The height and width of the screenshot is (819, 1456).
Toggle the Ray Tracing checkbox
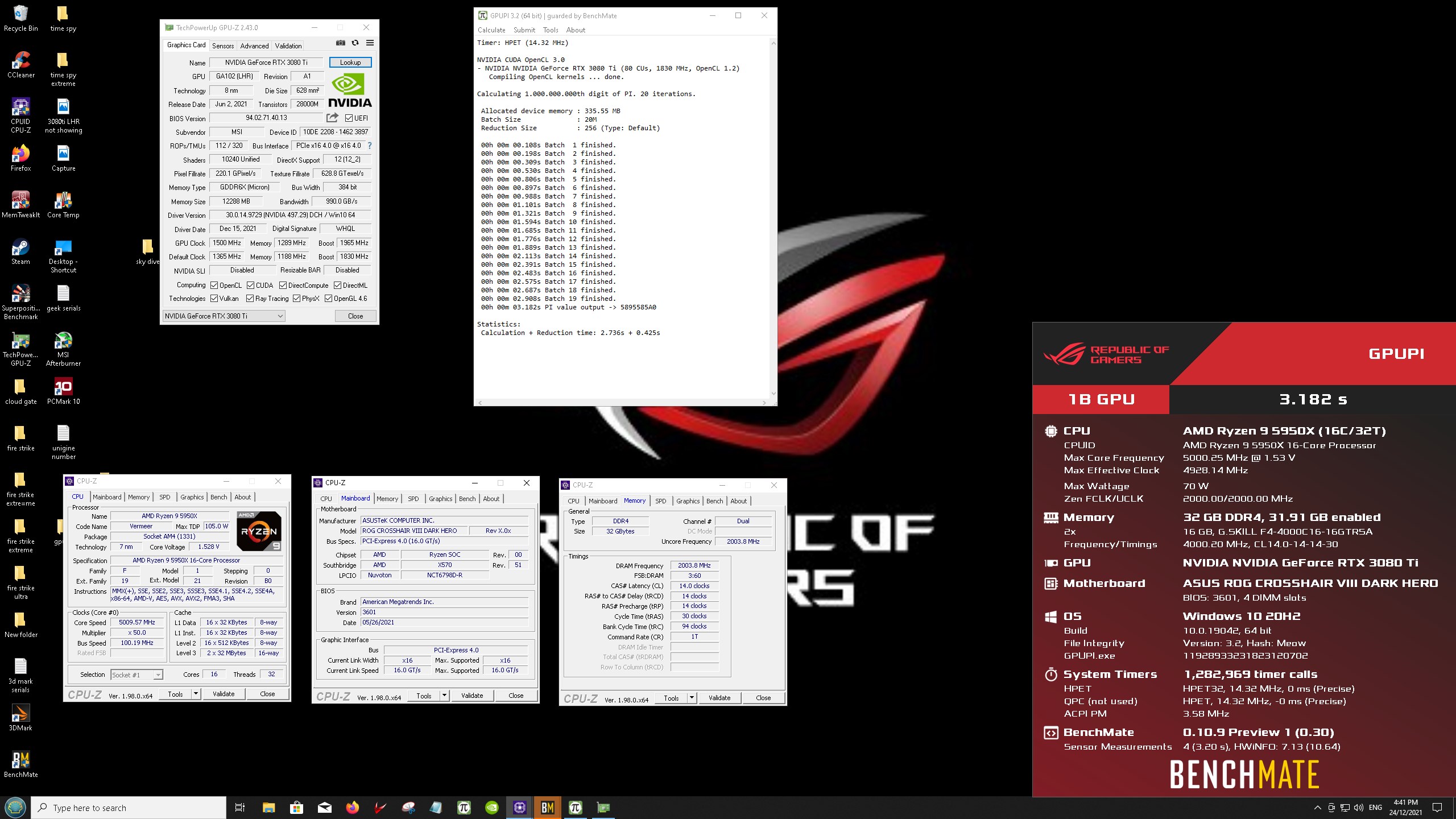[x=250, y=299]
